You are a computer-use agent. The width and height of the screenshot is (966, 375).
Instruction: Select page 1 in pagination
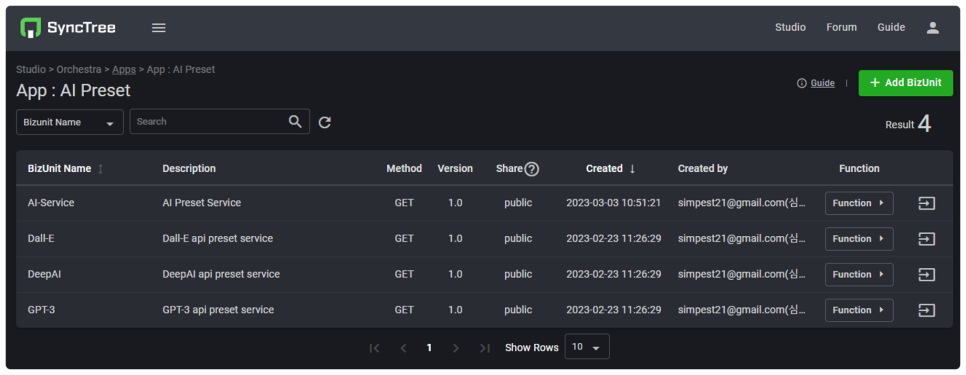(429, 348)
